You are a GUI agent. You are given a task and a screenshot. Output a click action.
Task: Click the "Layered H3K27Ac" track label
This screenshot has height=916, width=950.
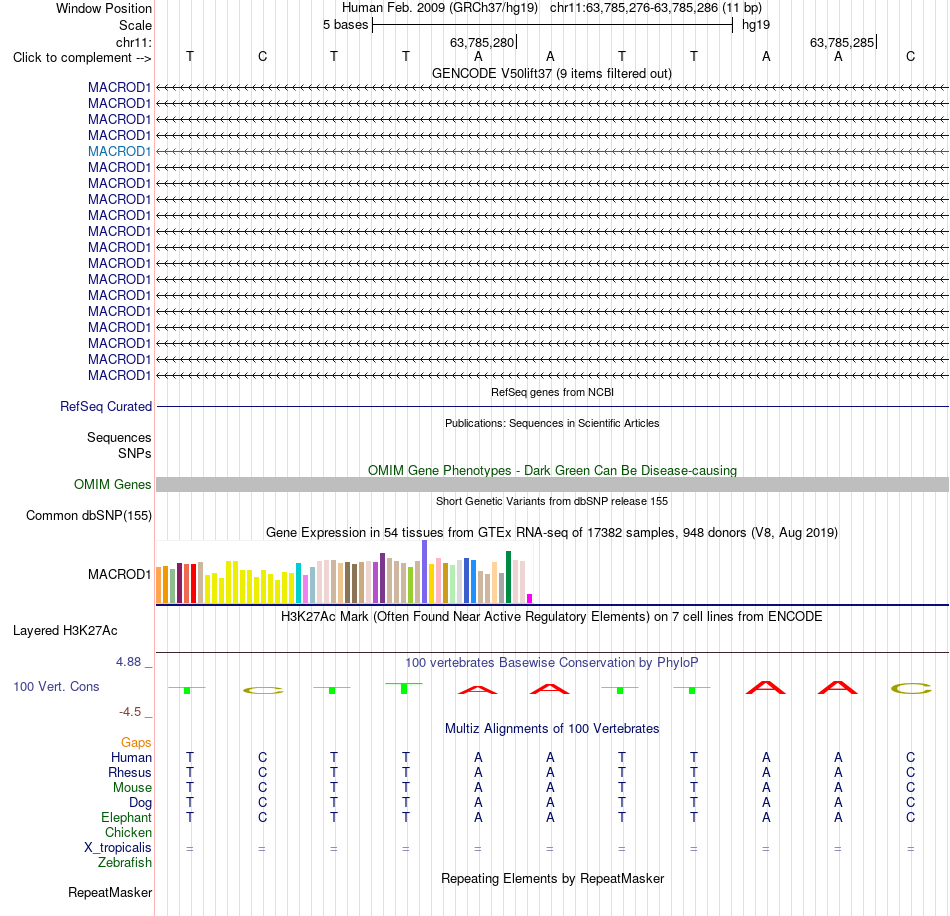pyautogui.click(x=65, y=631)
